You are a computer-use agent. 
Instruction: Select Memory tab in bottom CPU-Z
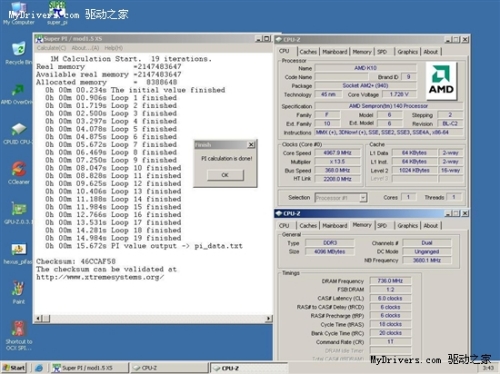point(362,225)
